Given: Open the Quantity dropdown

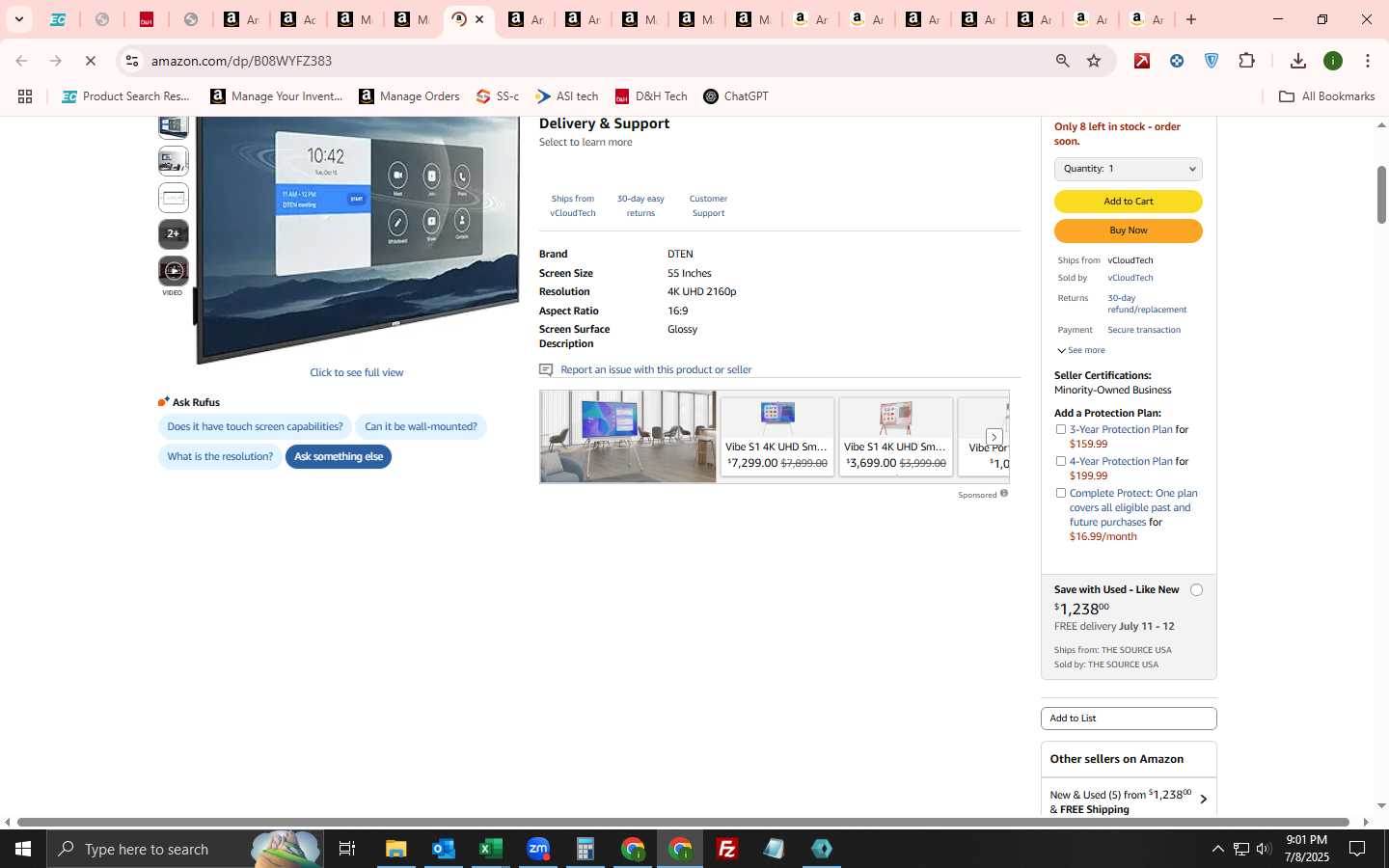Looking at the screenshot, I should coord(1129,169).
